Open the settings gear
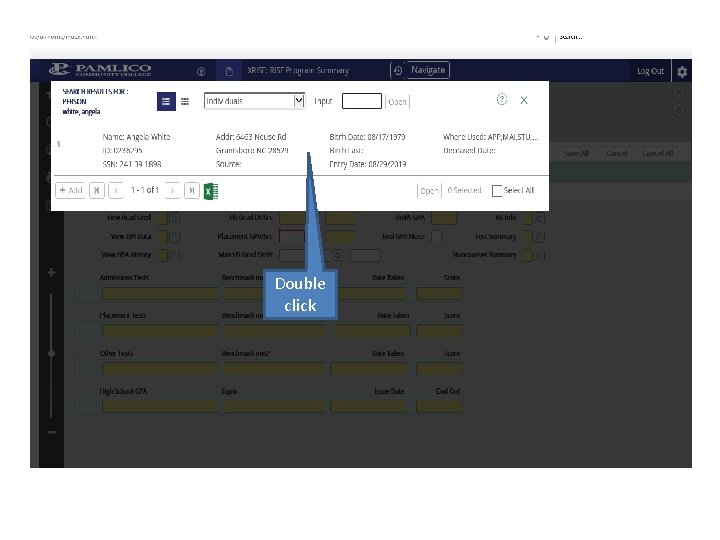The height and width of the screenshot is (540, 720). (682, 72)
